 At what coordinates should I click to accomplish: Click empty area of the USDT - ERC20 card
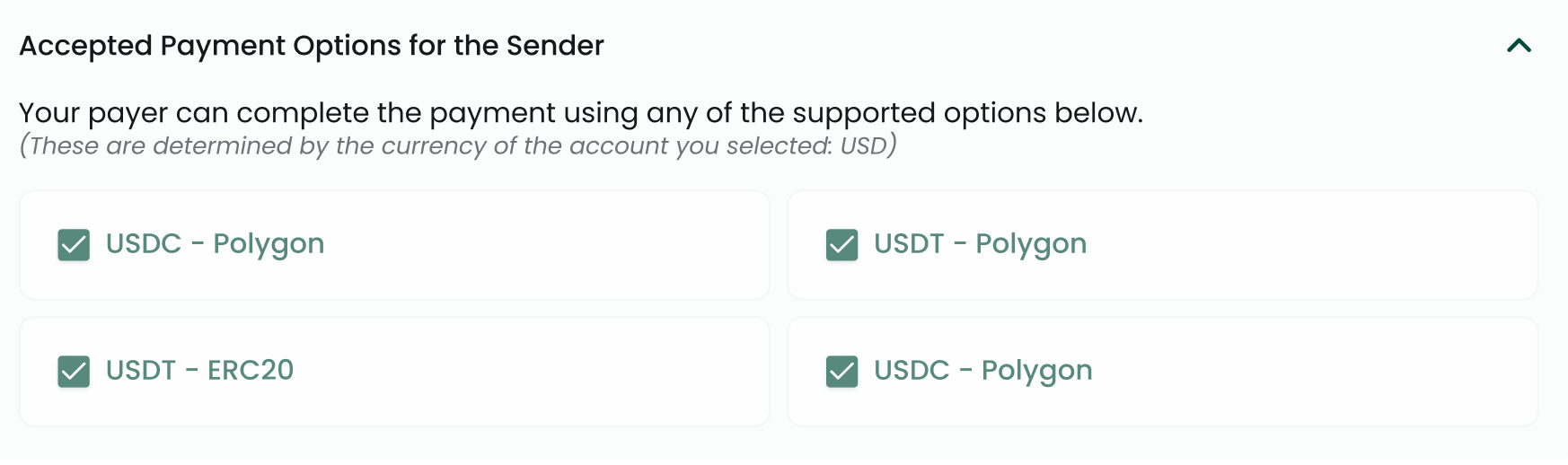point(539,372)
